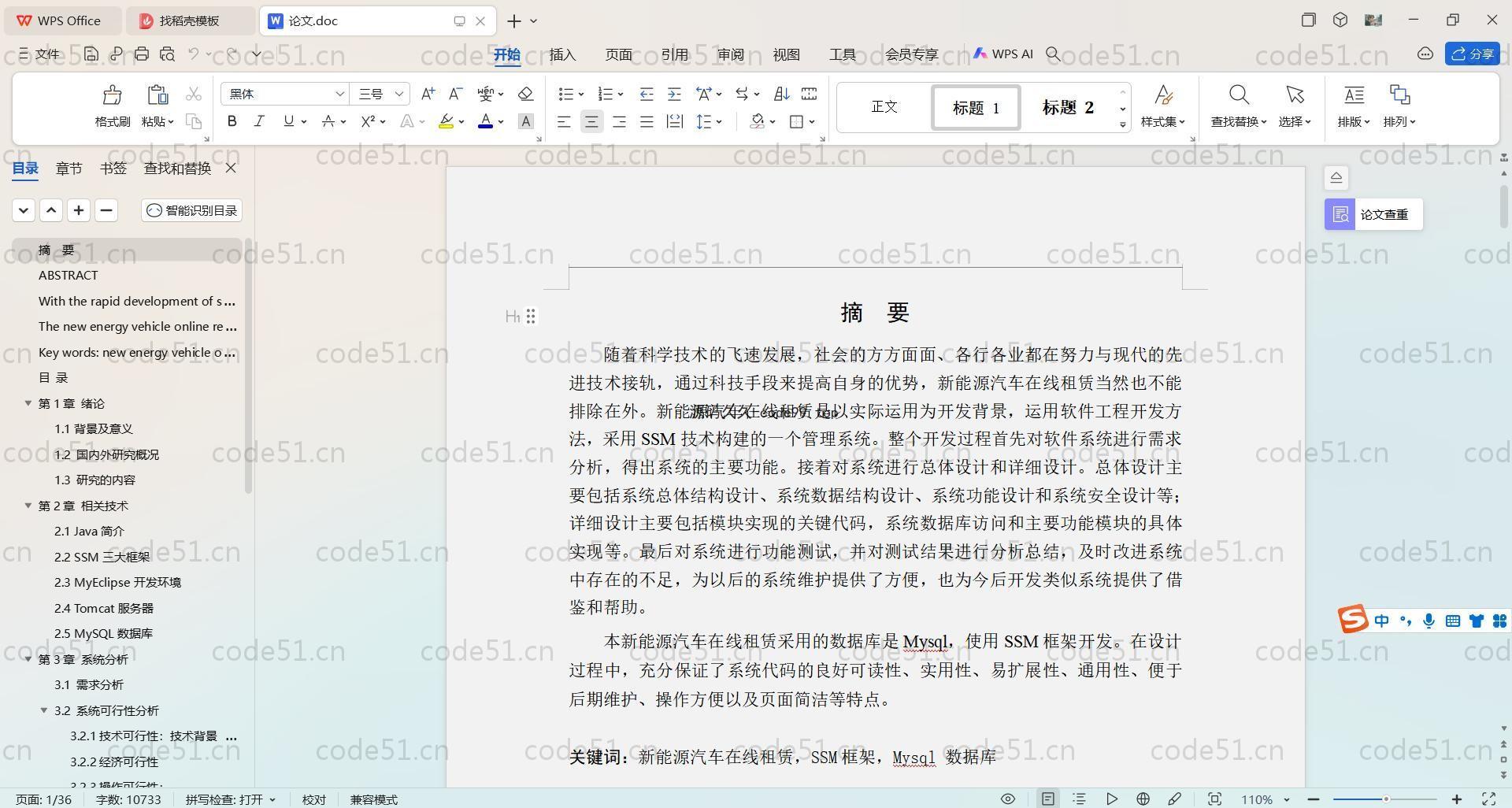
Task: Open the 引用 ribbon tab
Action: point(675,54)
